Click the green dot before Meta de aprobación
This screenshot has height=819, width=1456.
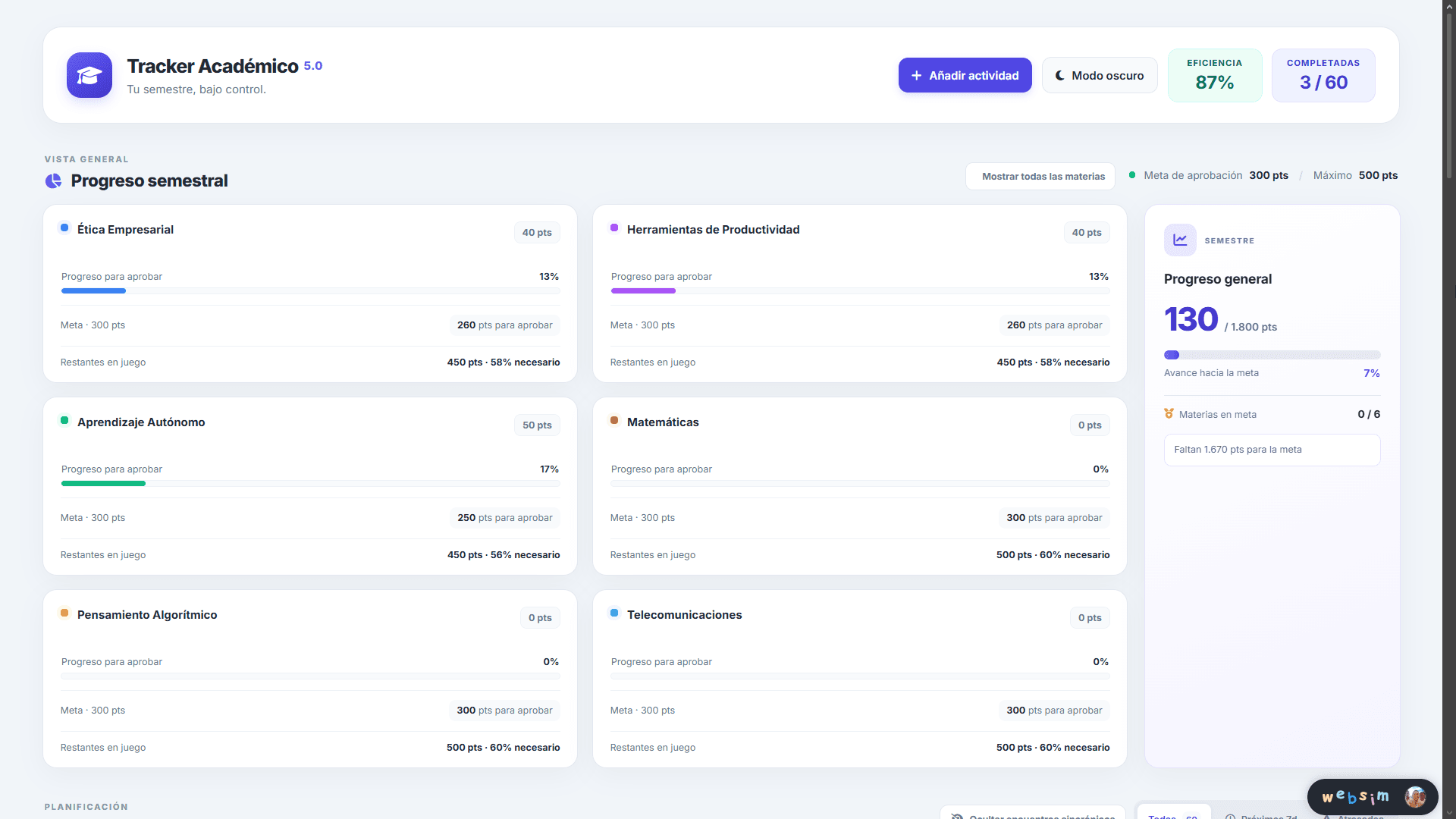click(1132, 175)
